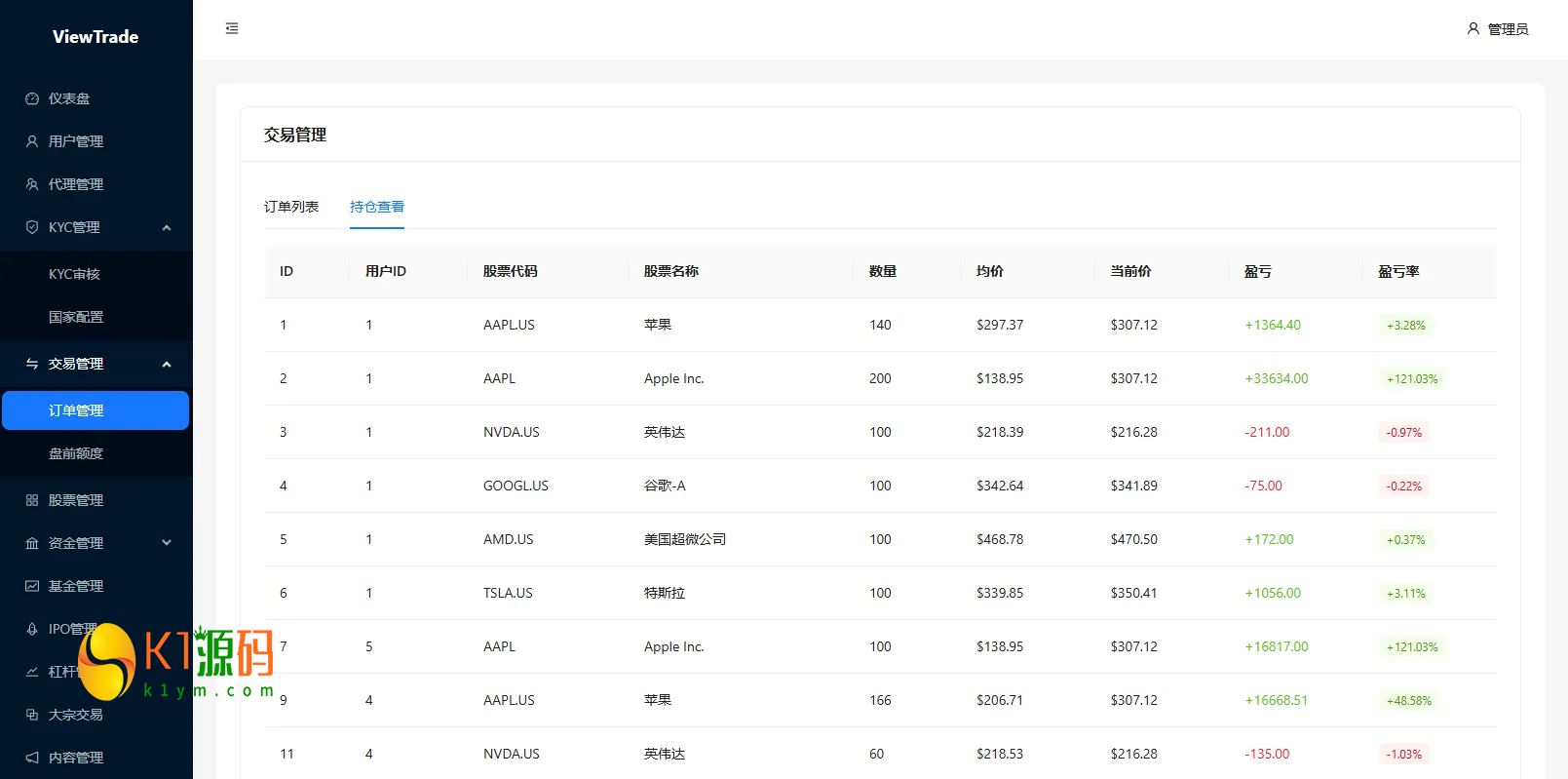This screenshot has width=1568, height=779.
Task: Switch to the 订单列表 tab
Action: (291, 207)
